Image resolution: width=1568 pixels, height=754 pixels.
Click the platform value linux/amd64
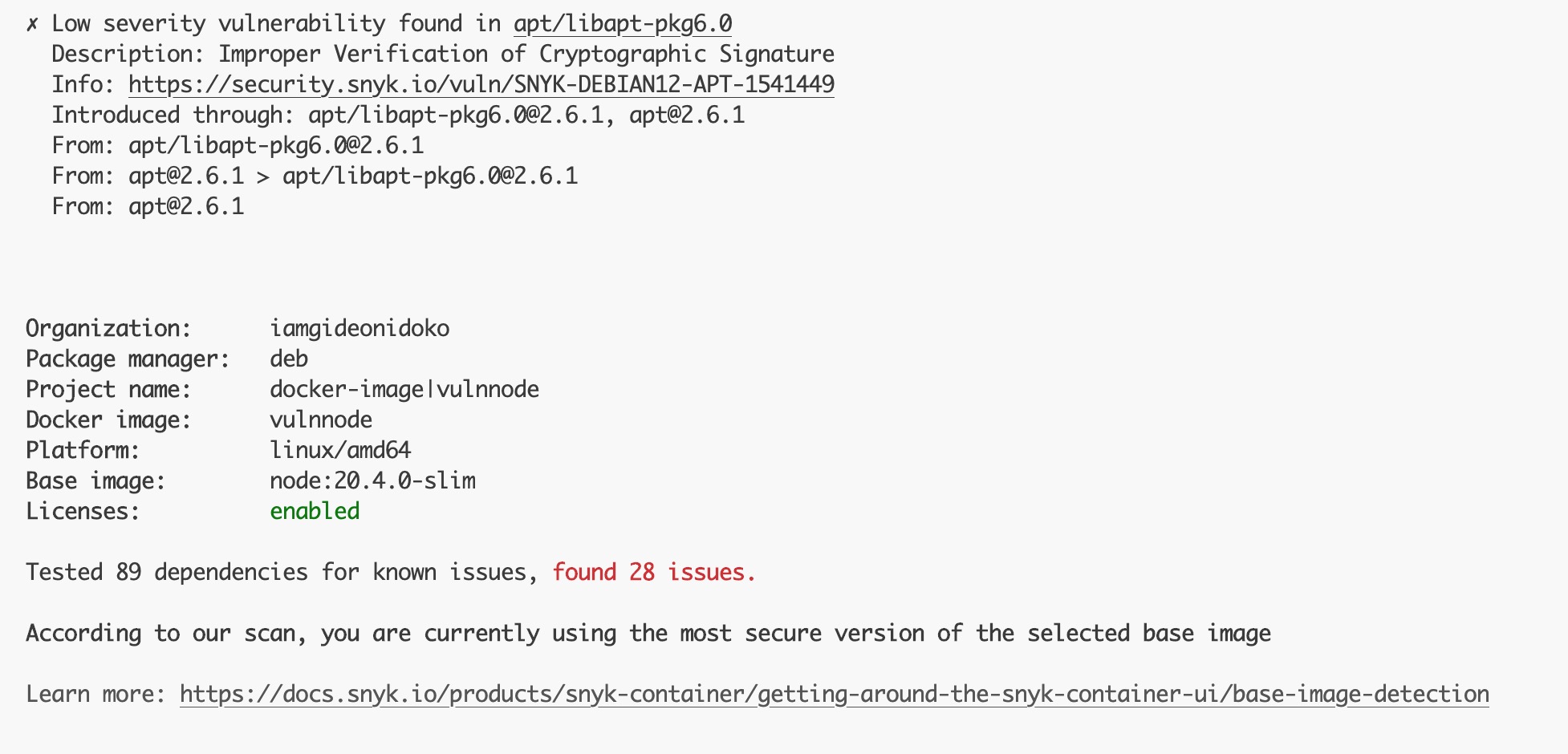point(340,450)
